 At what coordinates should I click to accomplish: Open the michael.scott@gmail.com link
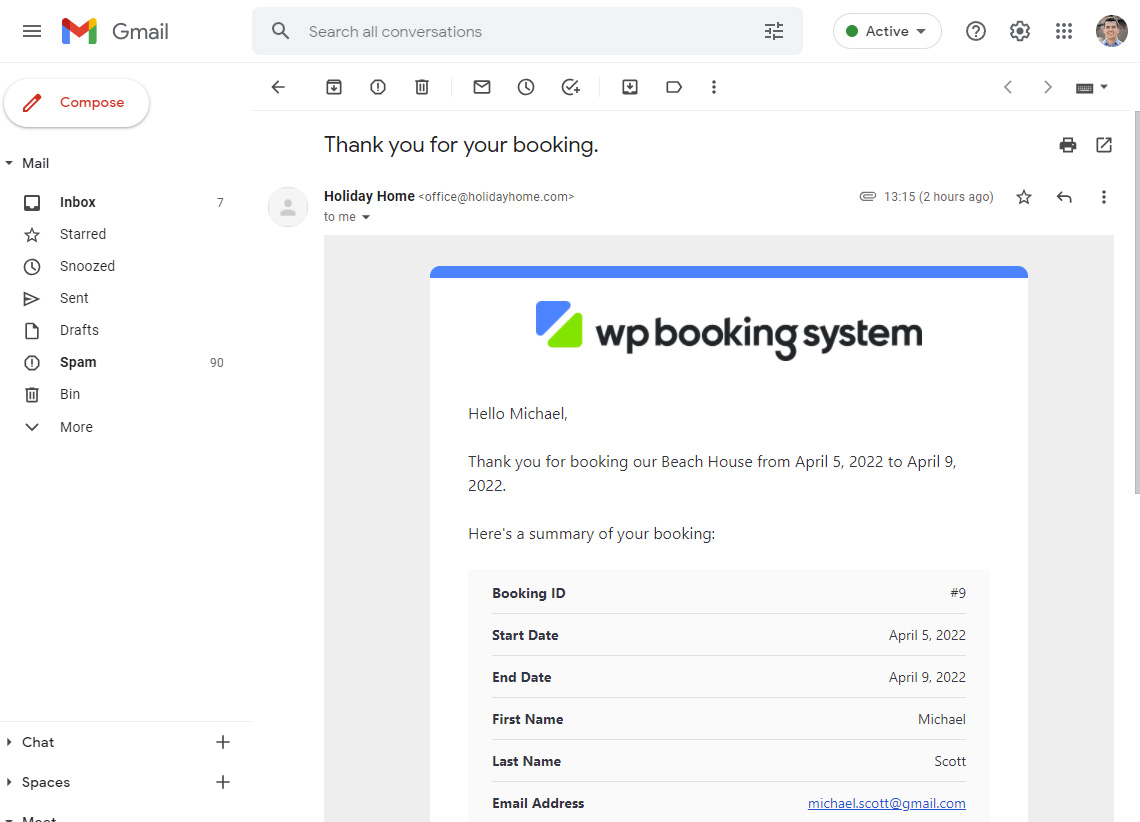[886, 803]
